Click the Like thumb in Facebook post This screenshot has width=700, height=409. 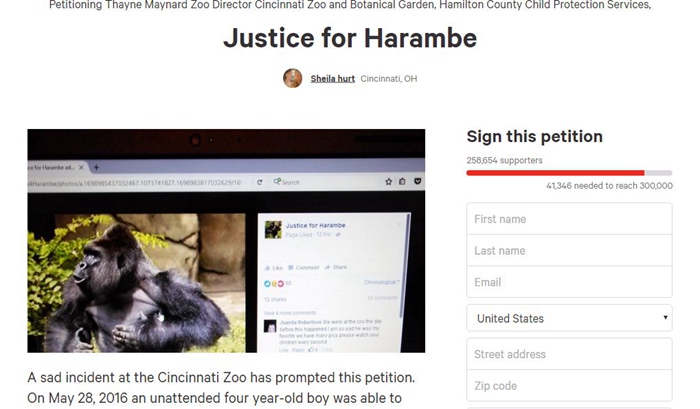(x=267, y=268)
